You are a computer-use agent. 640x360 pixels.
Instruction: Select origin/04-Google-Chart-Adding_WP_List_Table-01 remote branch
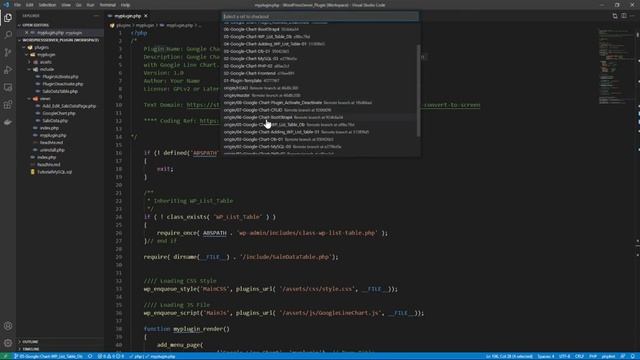coord(320,132)
